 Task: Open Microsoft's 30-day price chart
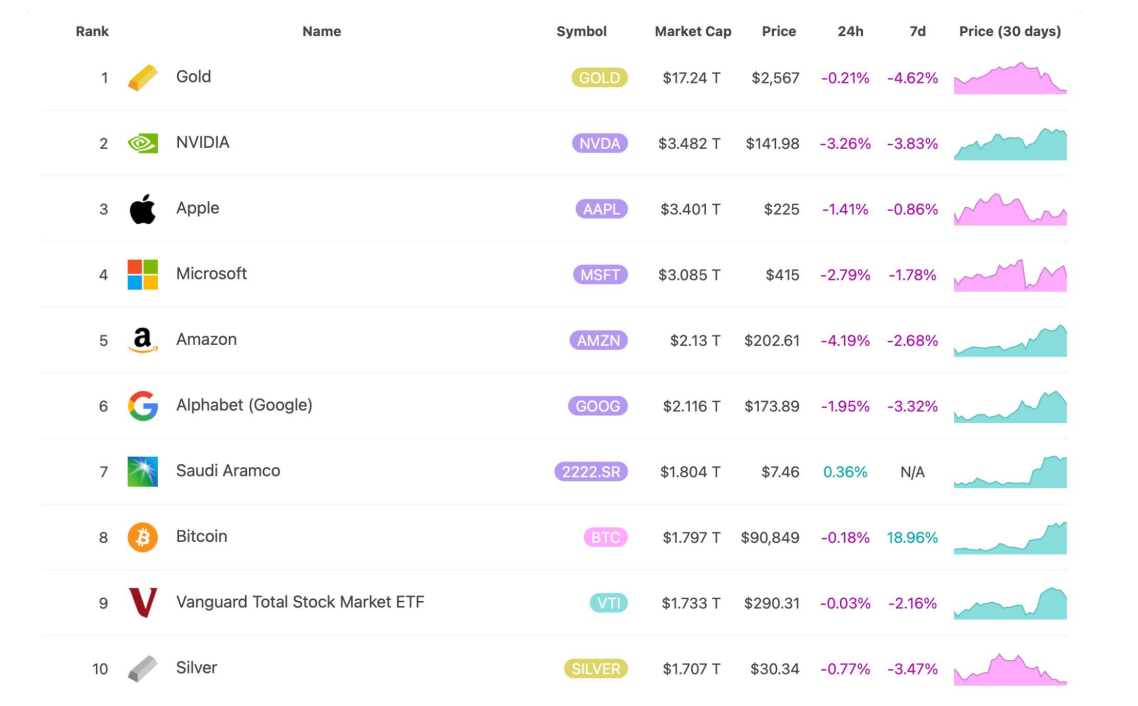[1010, 275]
